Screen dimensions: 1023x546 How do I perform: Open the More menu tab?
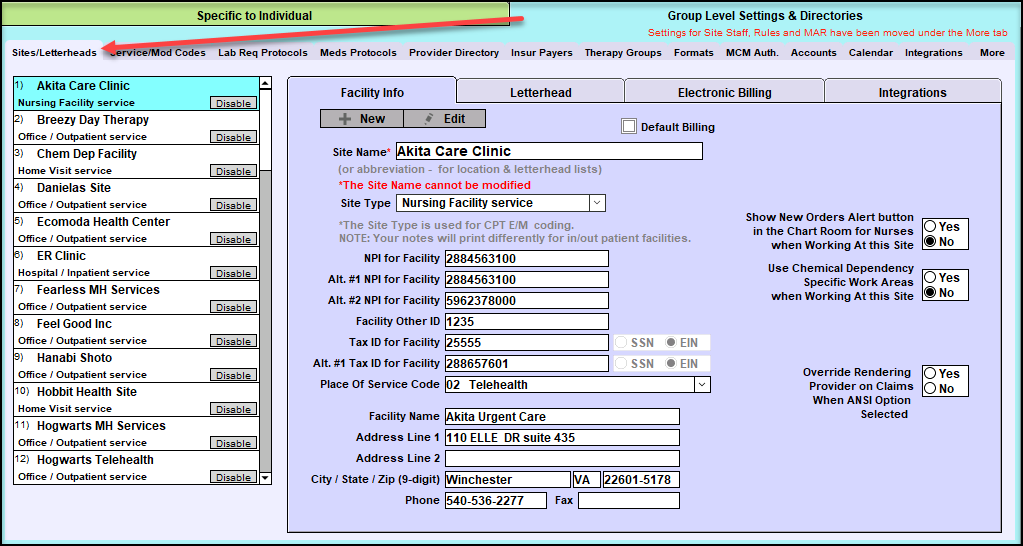[x=992, y=53]
